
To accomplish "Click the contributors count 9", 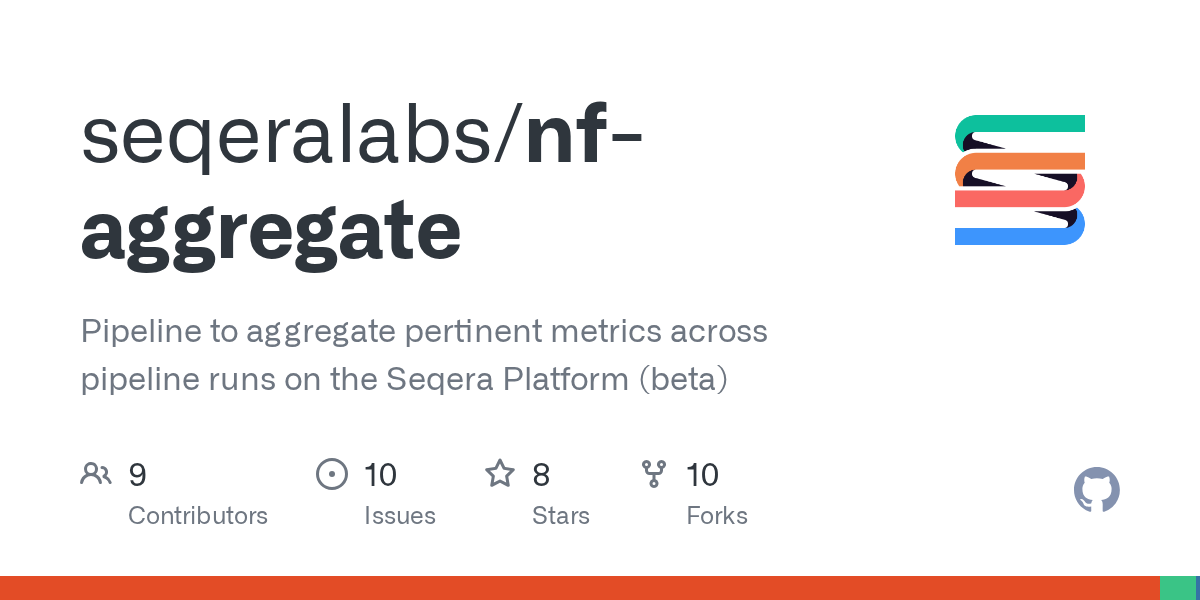I will [138, 474].
